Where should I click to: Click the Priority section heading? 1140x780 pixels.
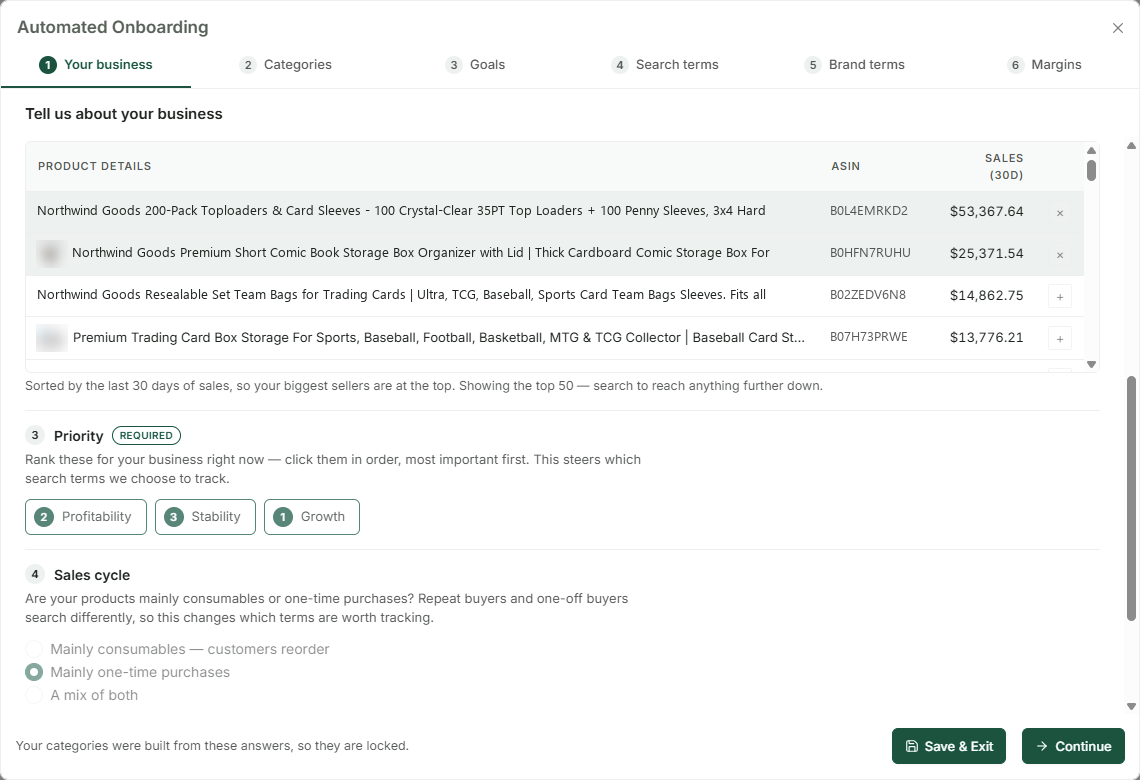(79, 436)
